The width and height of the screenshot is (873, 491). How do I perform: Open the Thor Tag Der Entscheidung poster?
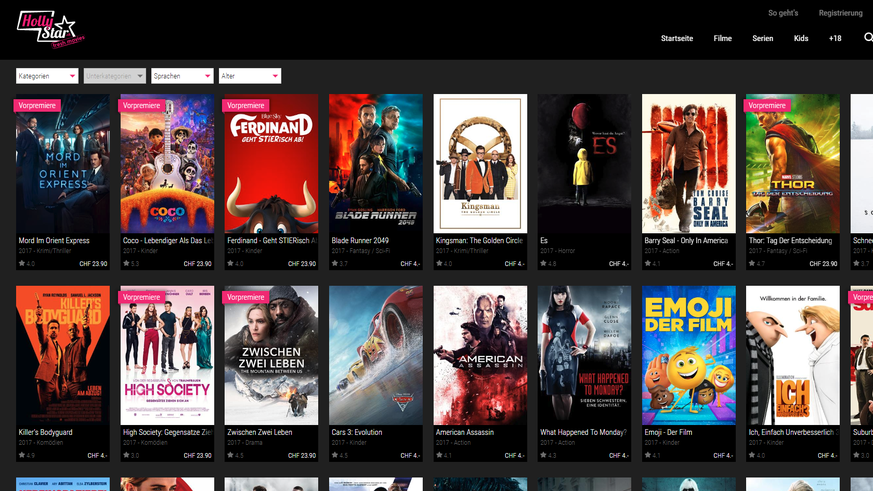(x=793, y=163)
